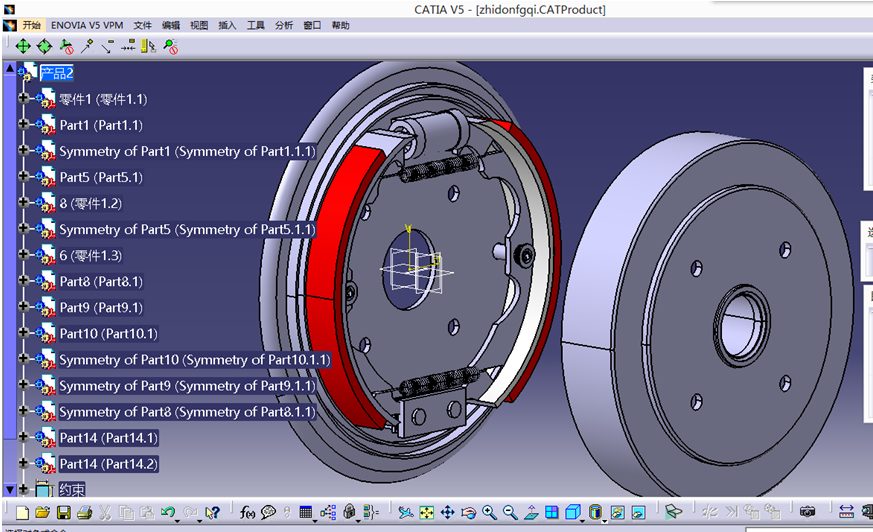Expand the Part5 (Part5.1) tree node
The height and width of the screenshot is (532, 873).
point(23,176)
